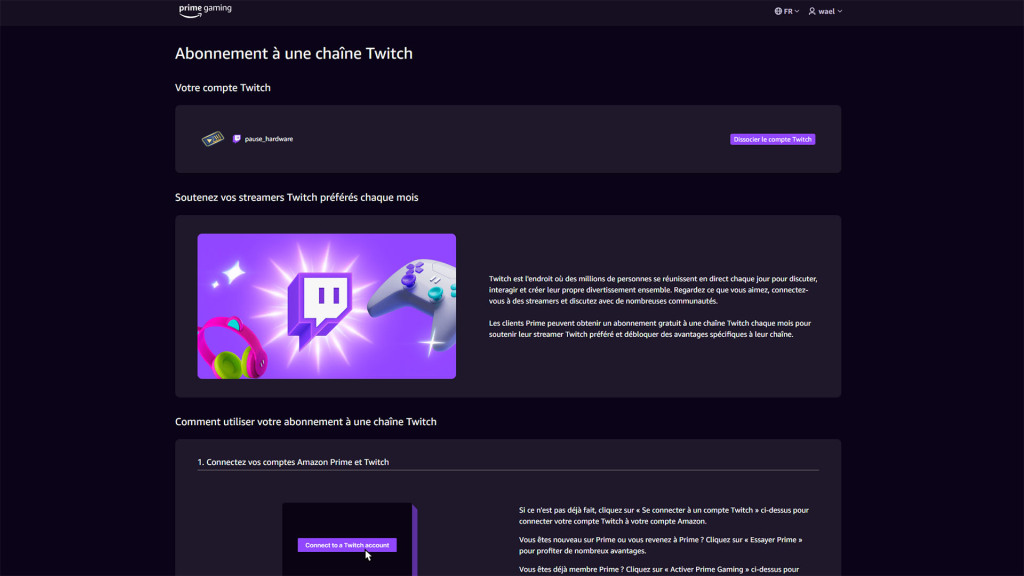This screenshot has height=576, width=1024.
Task: Click step 1 Connectez vos comptes title
Action: pyautogui.click(x=293, y=462)
